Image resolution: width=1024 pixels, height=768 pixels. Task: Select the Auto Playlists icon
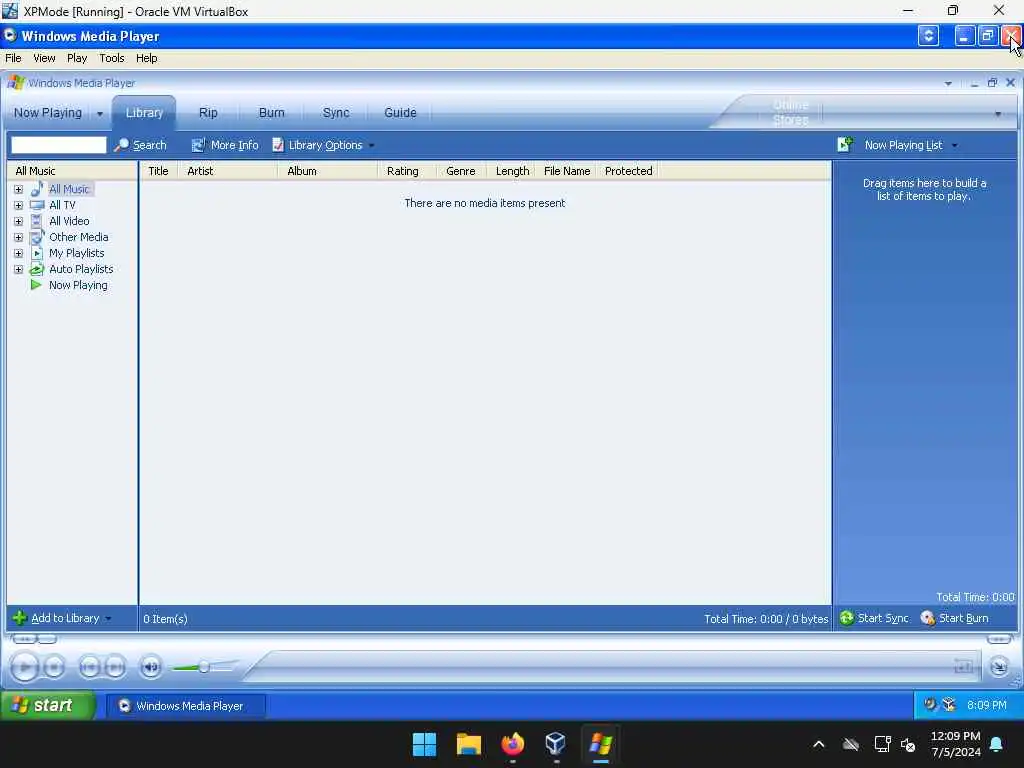(x=37, y=269)
